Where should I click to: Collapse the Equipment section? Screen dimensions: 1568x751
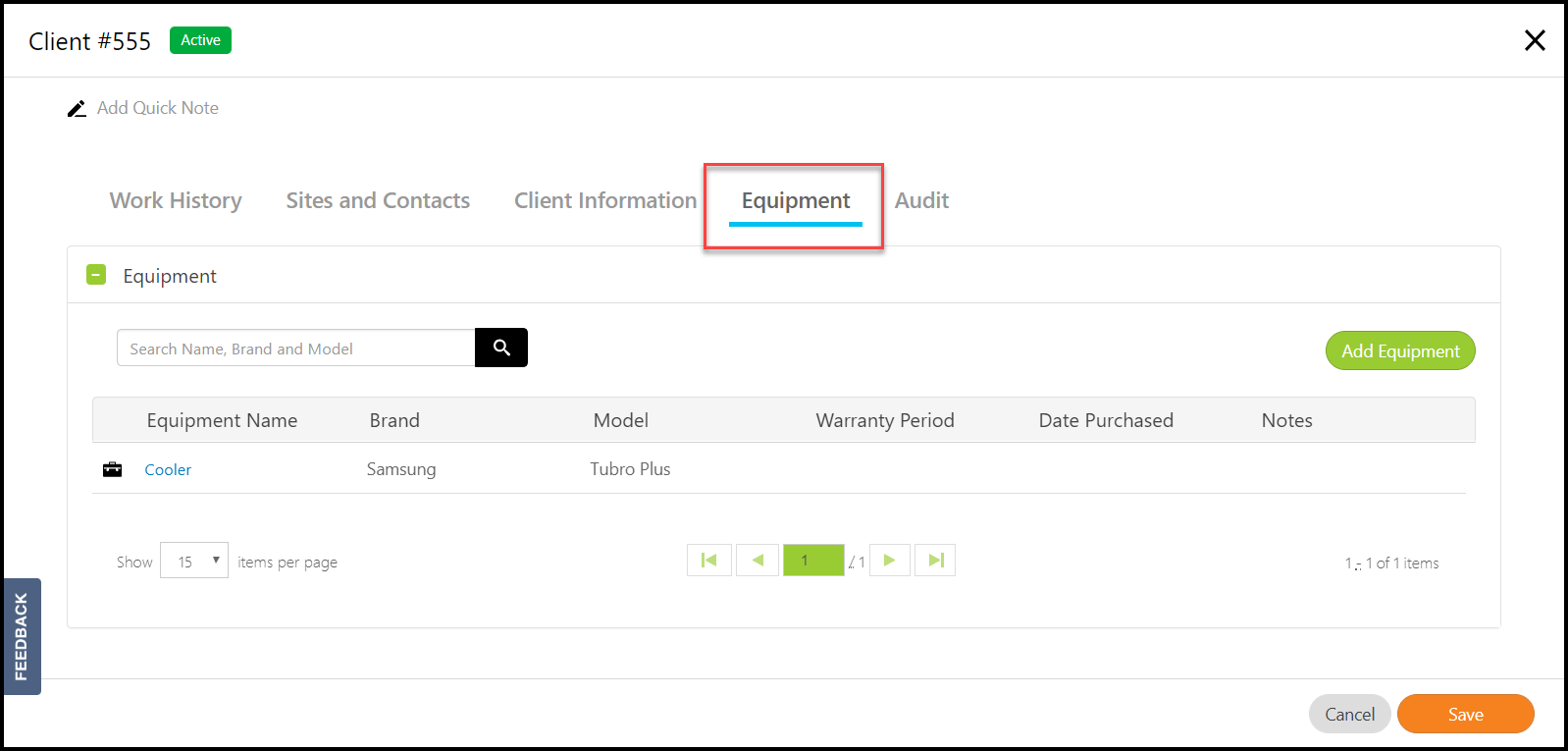click(96, 275)
